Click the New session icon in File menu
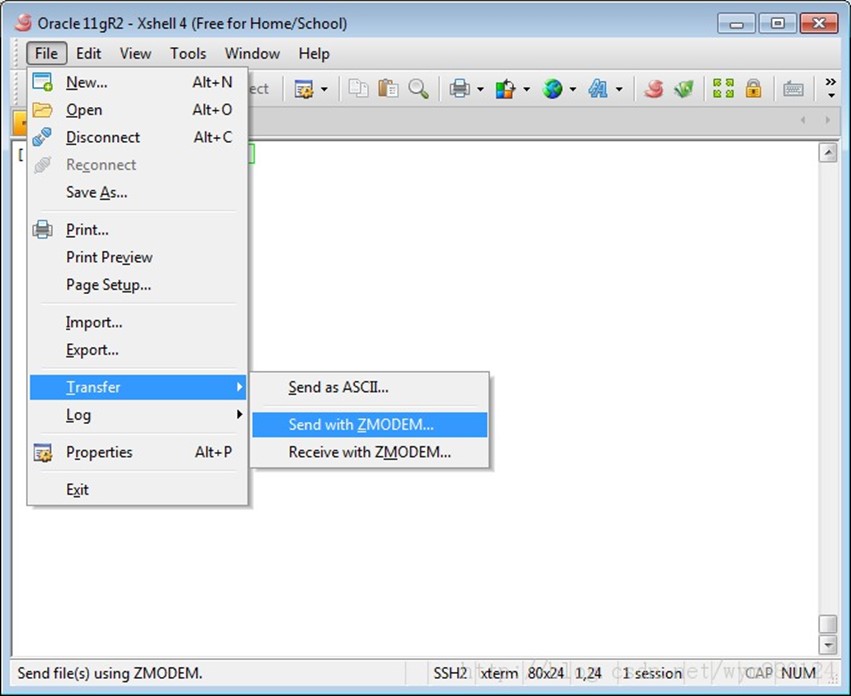 (42, 82)
